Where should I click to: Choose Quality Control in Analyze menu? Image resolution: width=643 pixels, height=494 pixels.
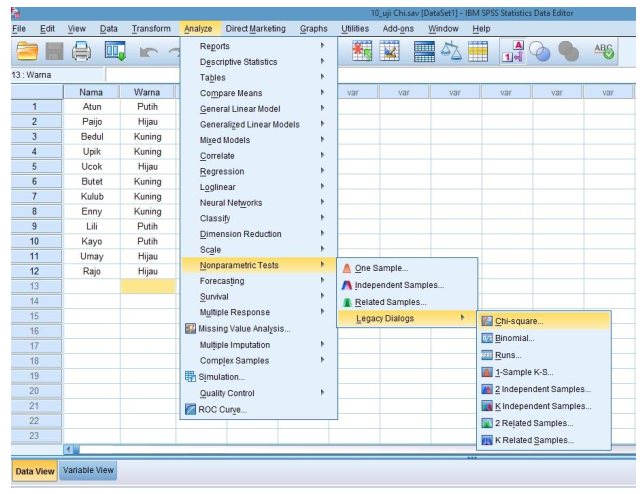point(259,393)
